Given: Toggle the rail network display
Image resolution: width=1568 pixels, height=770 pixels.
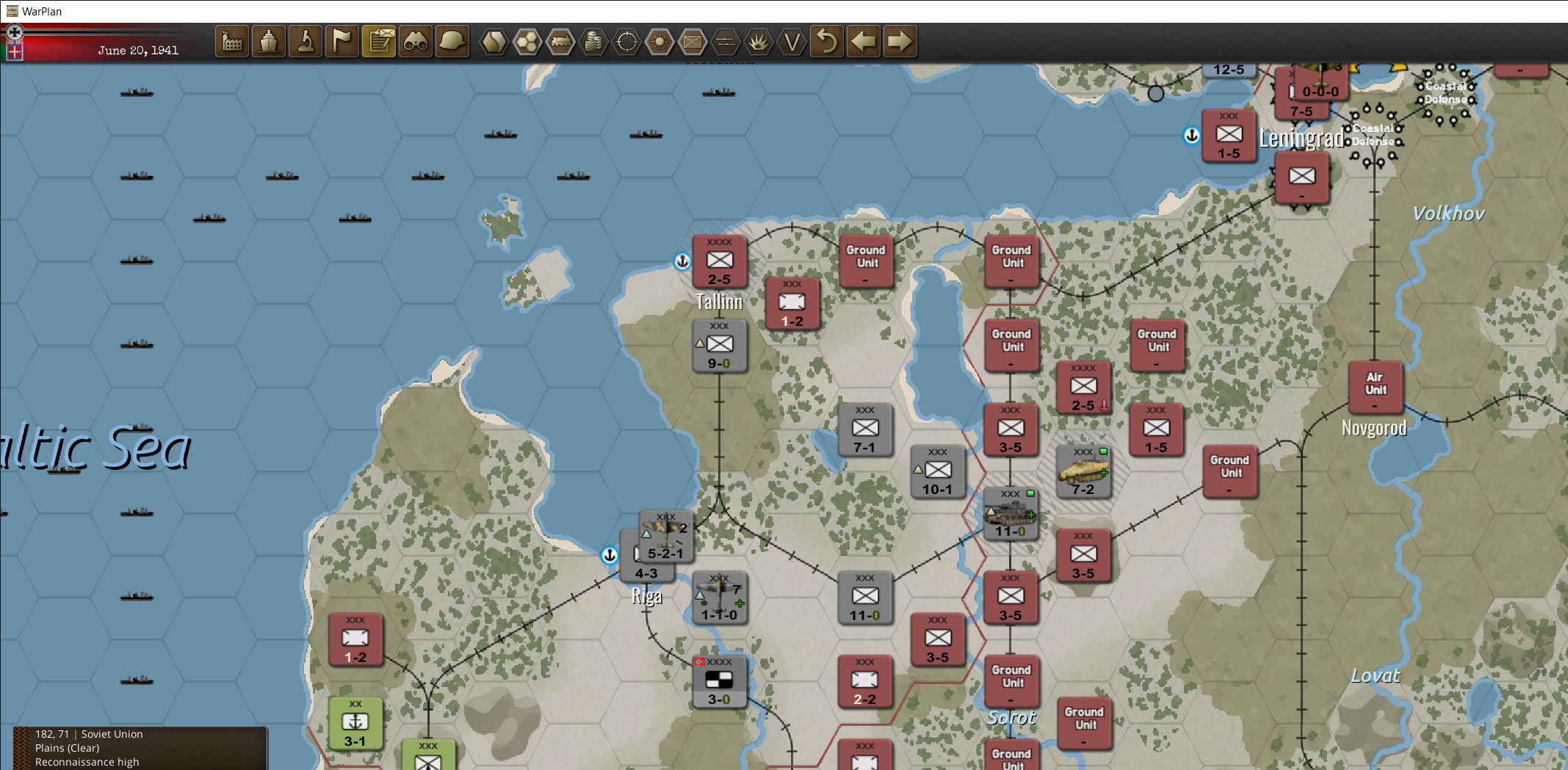Looking at the screenshot, I should coord(562,42).
